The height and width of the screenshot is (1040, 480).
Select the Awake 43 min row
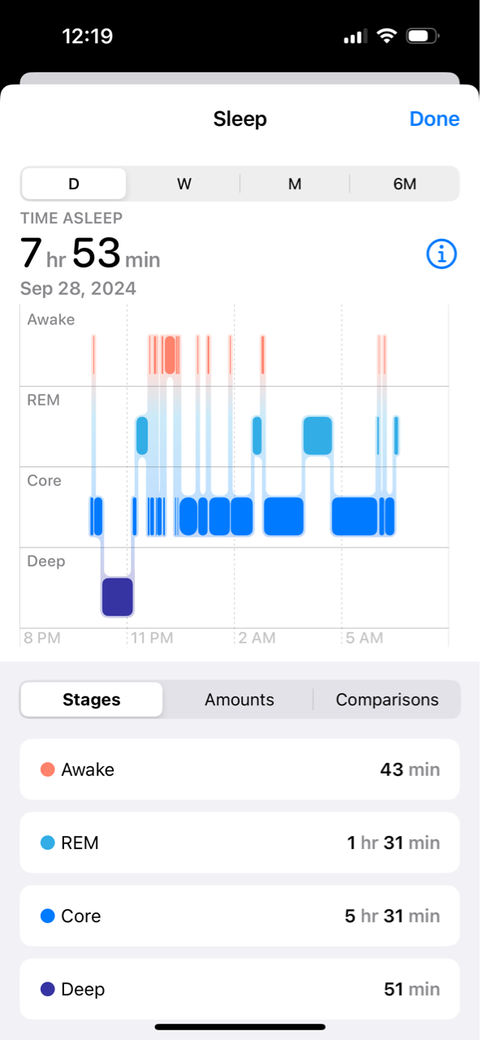(x=239, y=769)
